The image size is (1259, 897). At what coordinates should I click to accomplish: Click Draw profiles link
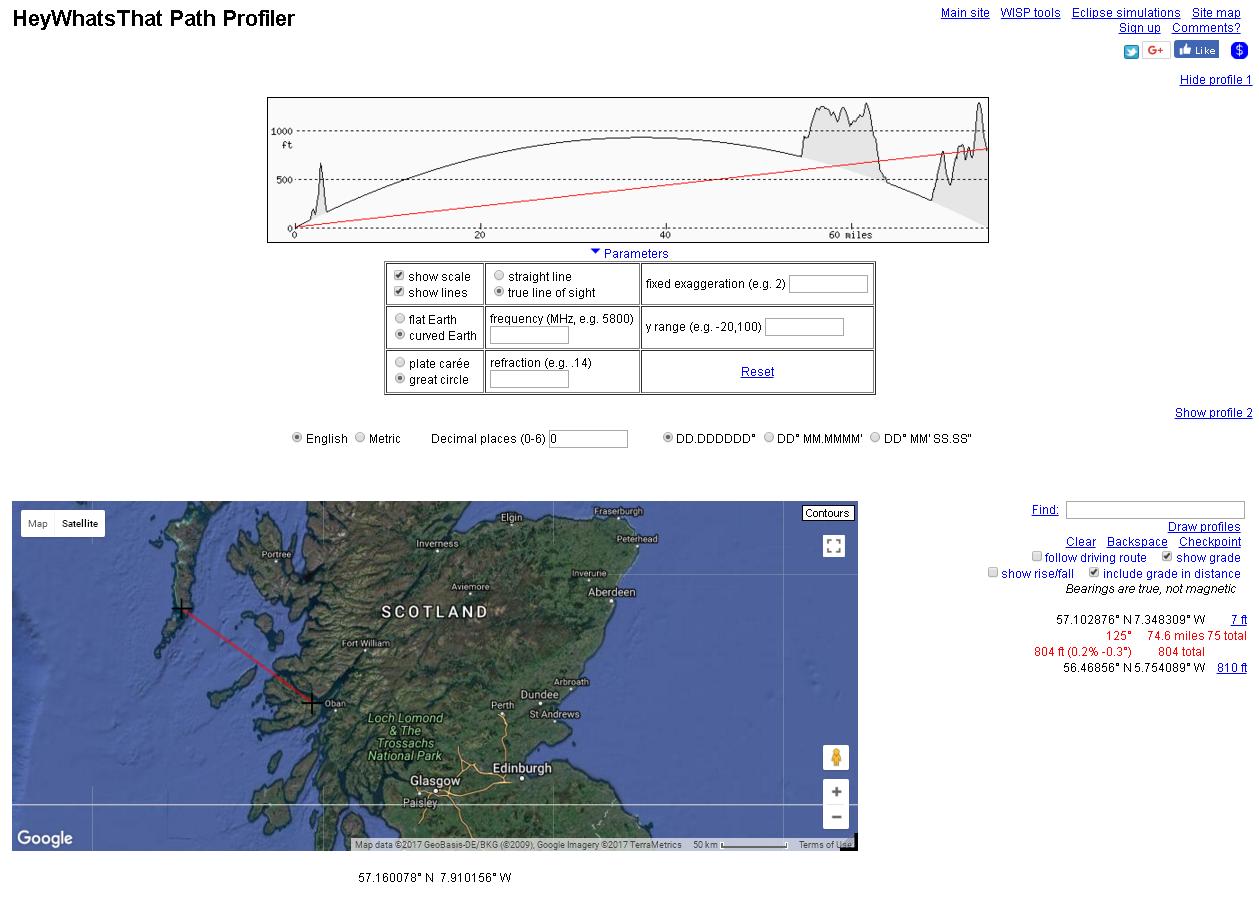(x=1204, y=527)
